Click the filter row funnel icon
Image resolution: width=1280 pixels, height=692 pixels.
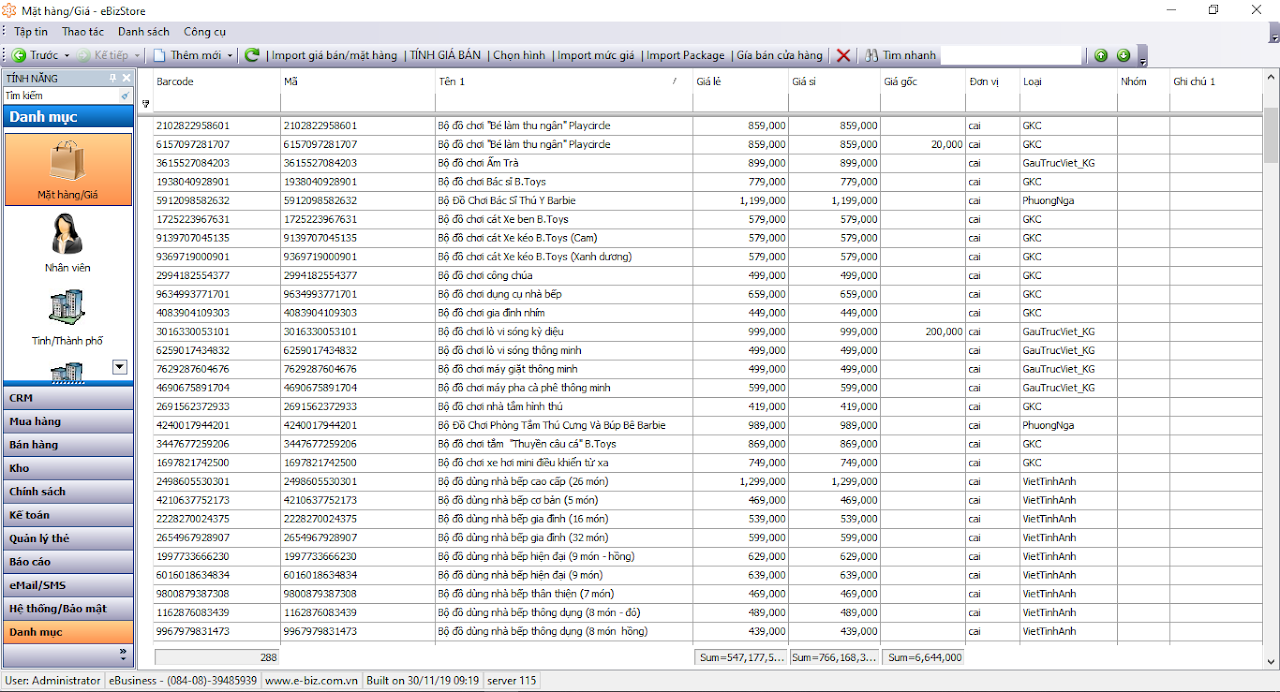146,103
